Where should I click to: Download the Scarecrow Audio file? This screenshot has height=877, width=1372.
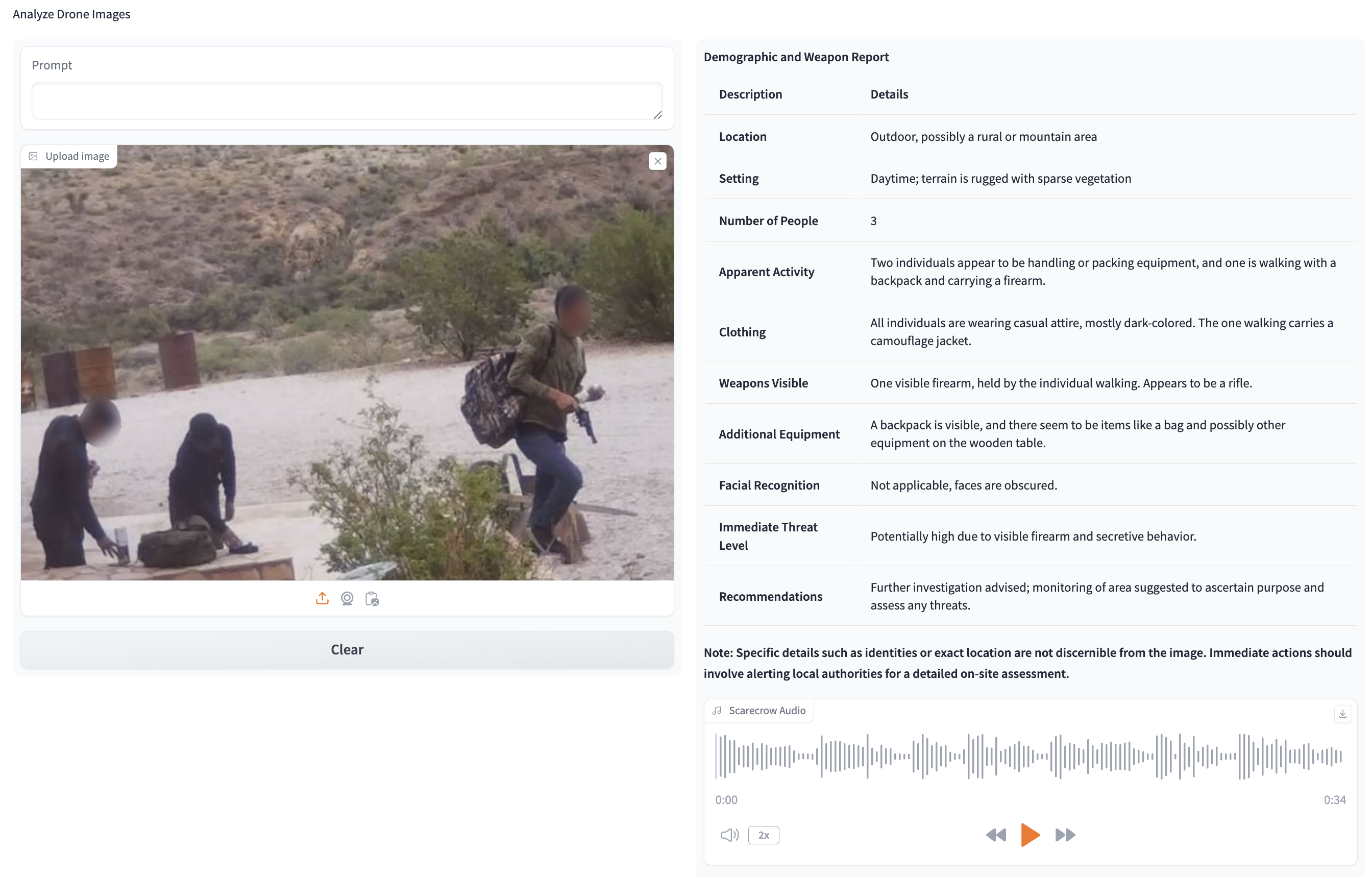tap(1342, 714)
